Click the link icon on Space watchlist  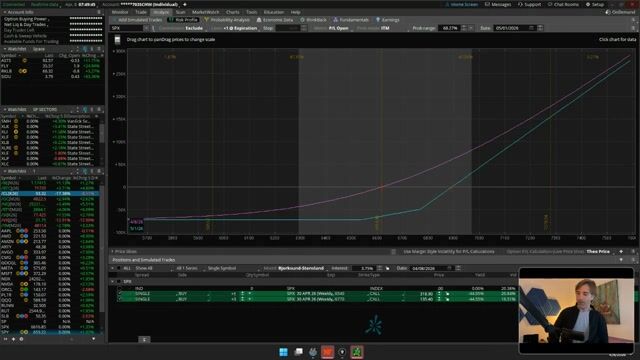85,49
